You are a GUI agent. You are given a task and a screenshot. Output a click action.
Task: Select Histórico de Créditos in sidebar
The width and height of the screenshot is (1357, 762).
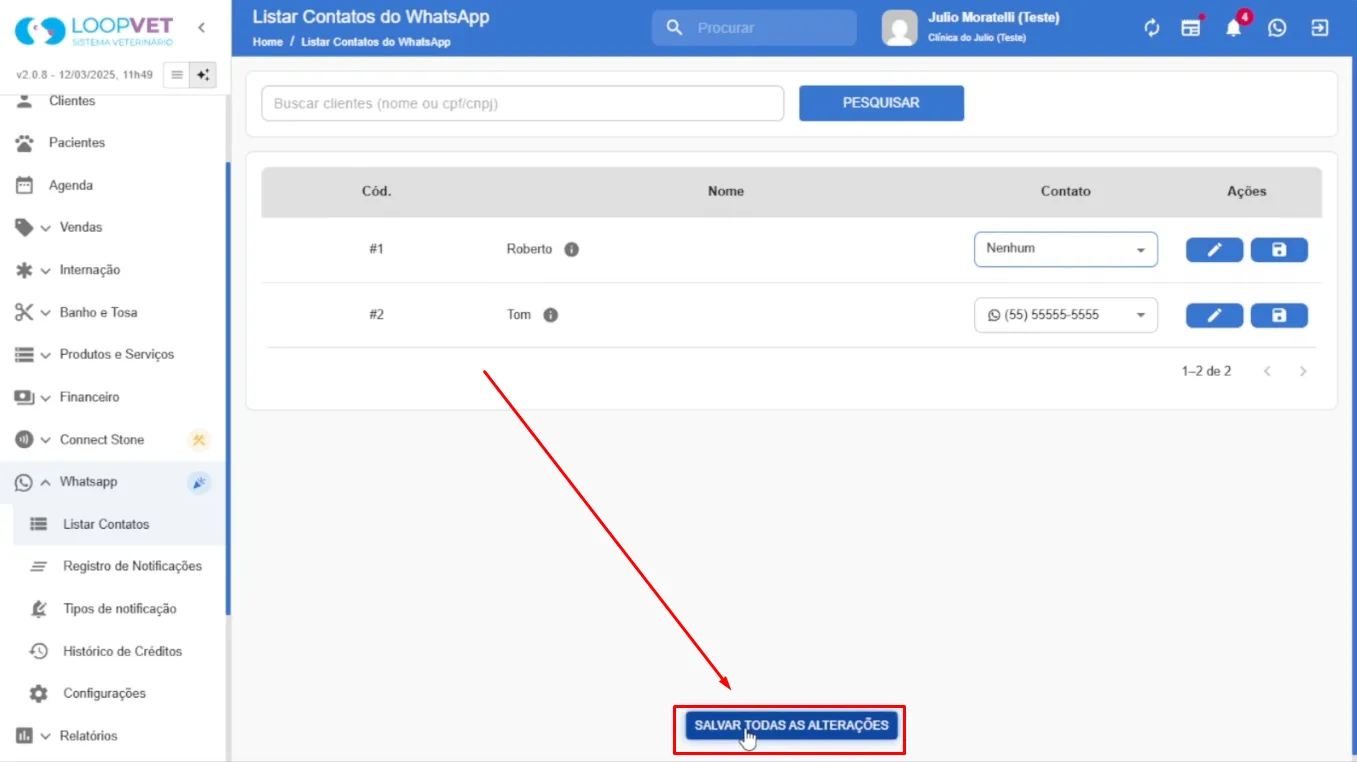coord(122,651)
